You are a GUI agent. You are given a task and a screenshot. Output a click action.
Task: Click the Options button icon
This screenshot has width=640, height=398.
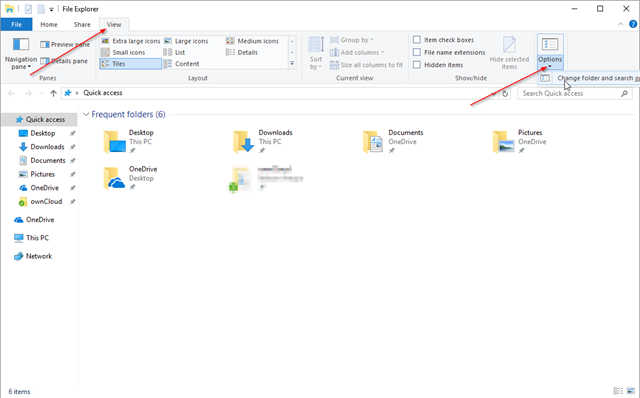[550, 44]
